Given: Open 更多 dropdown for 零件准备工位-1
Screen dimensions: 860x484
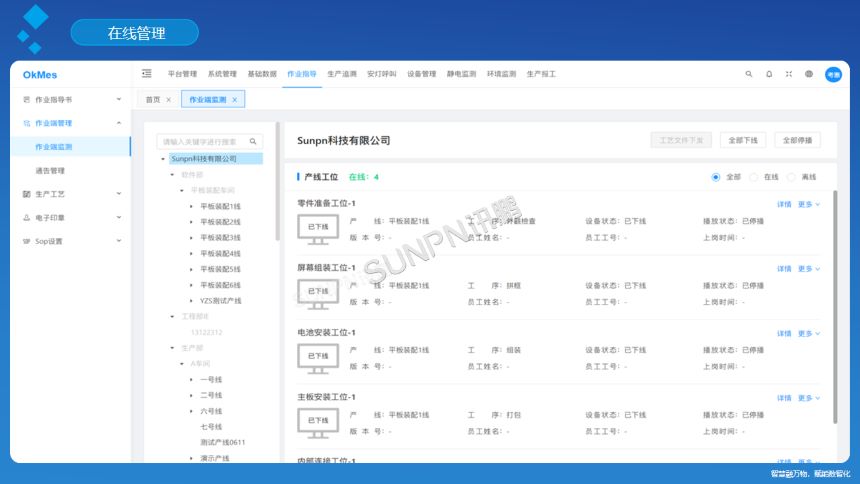Looking at the screenshot, I should click(809, 205).
